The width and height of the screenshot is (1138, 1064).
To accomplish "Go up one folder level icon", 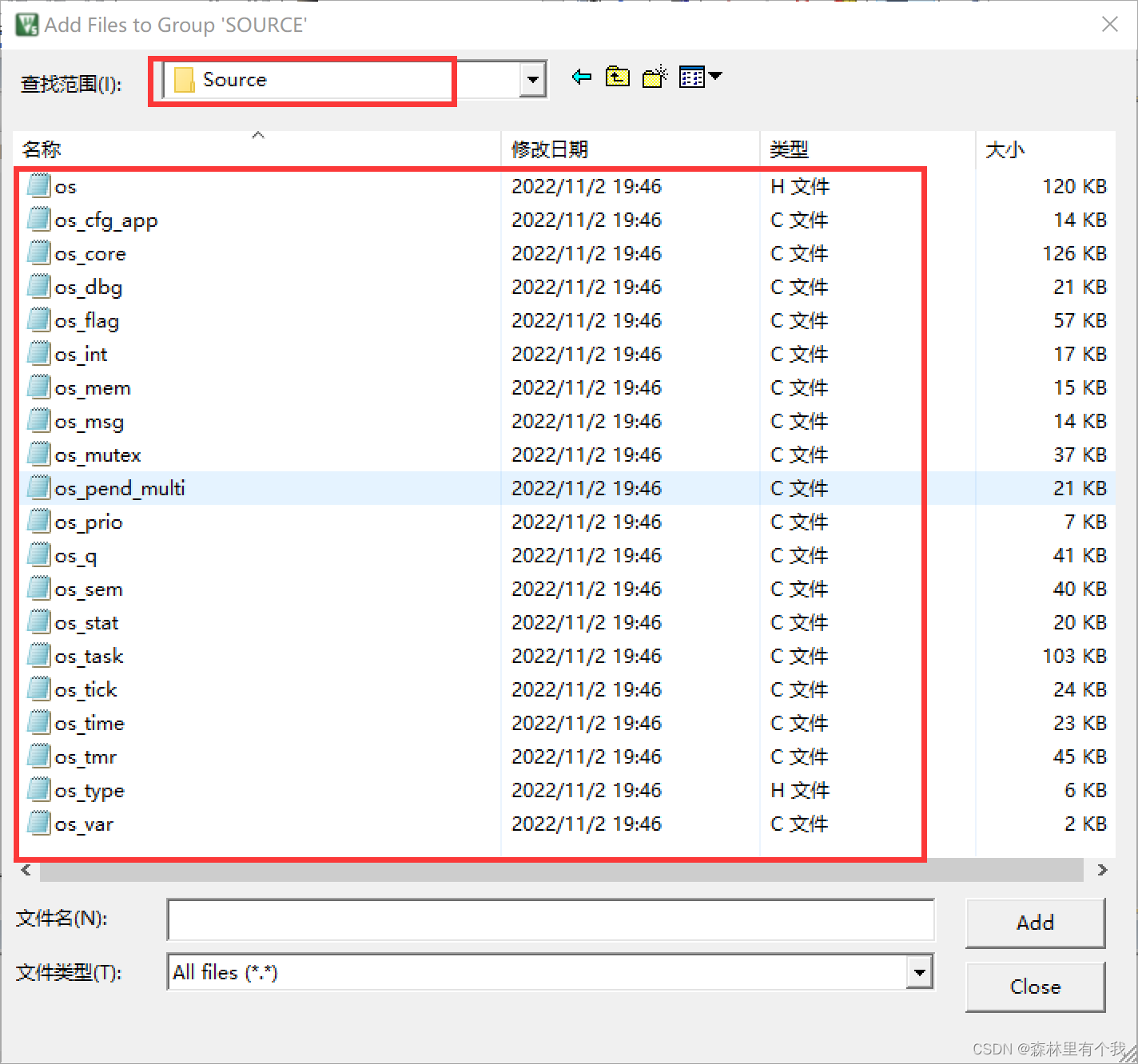I will click(x=618, y=77).
